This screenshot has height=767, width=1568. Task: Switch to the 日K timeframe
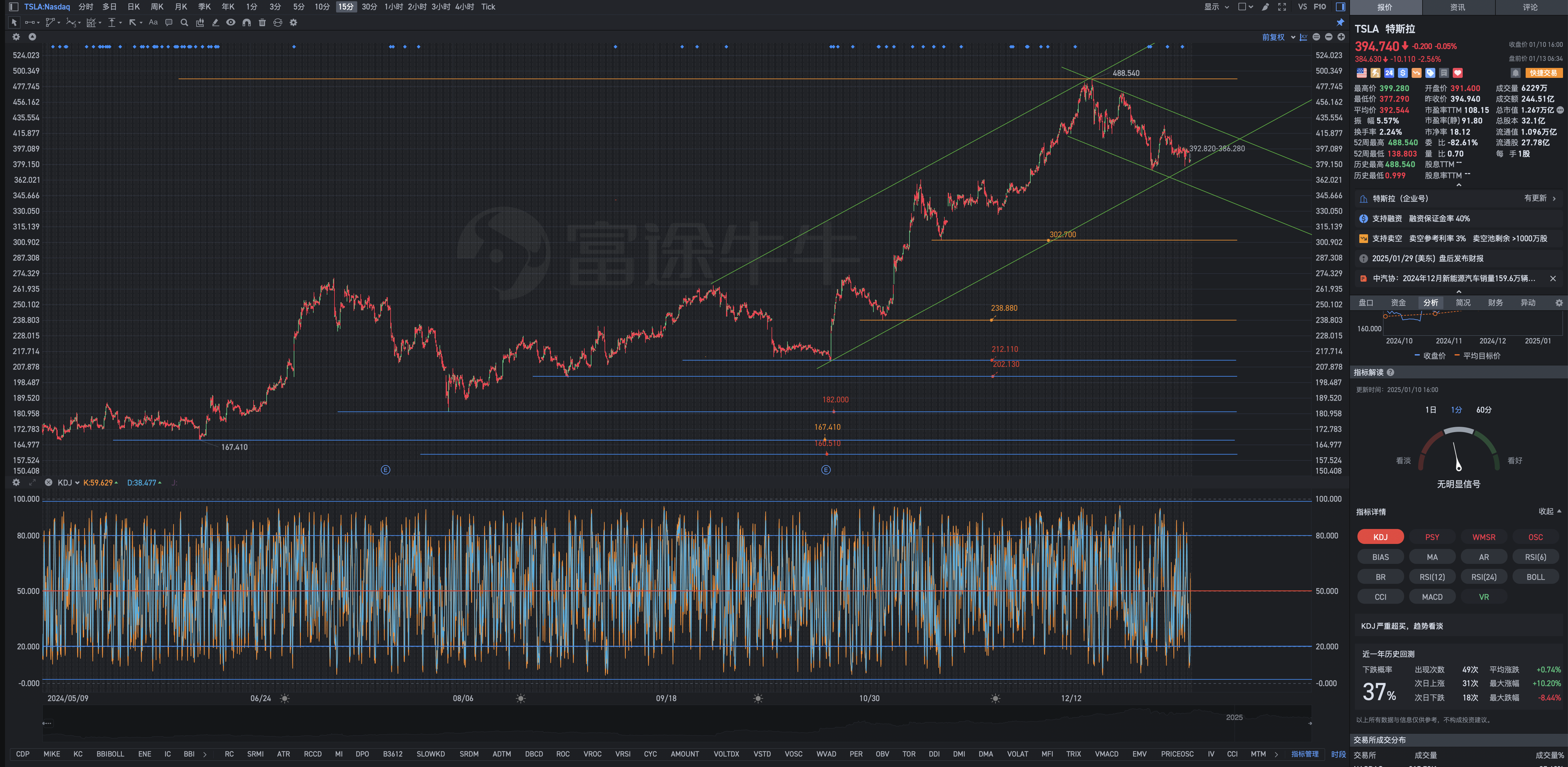coord(133,7)
